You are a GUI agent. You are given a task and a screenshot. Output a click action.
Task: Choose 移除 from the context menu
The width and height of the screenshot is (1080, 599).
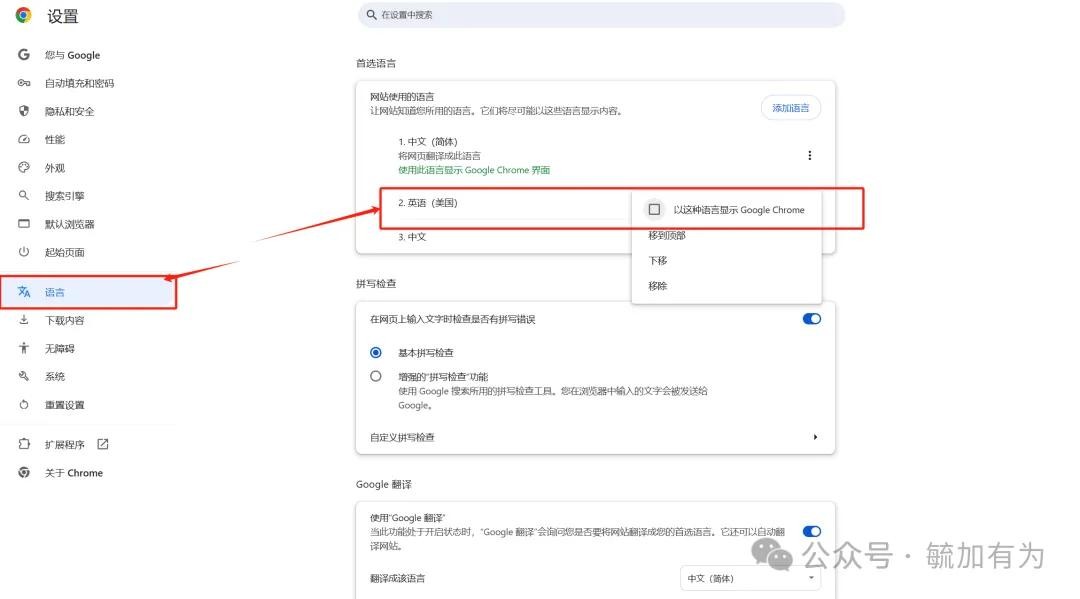(658, 286)
